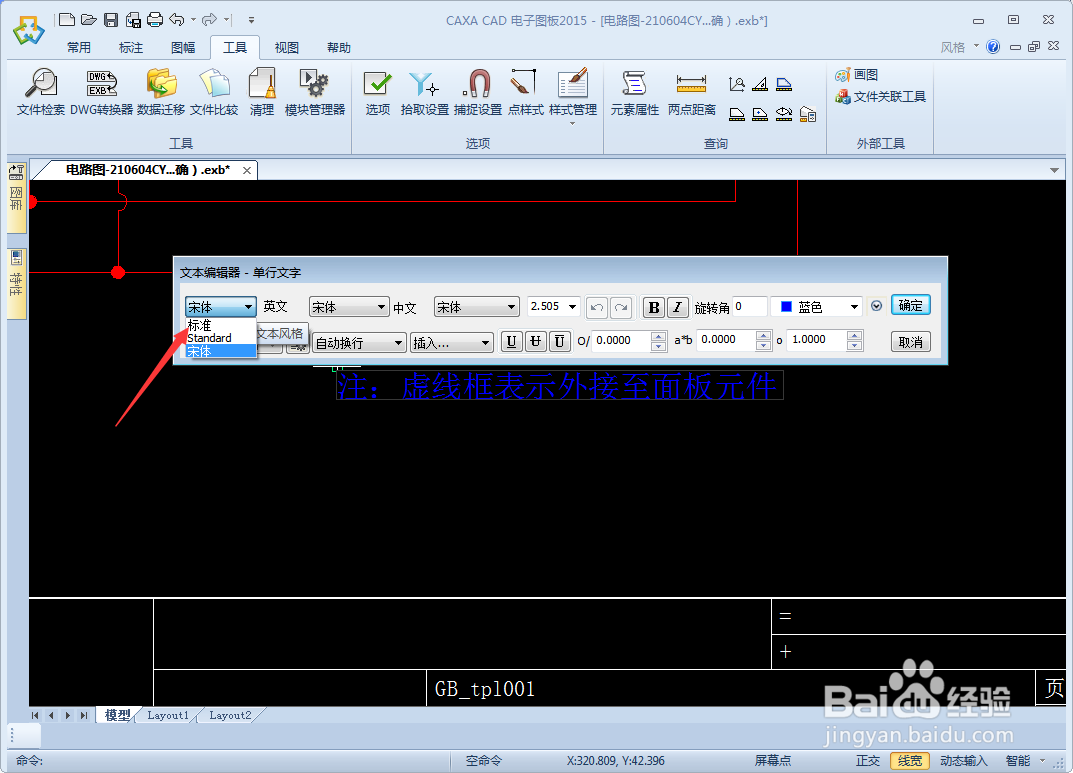
Task: Open the 点样式 point style tool
Action: point(525,92)
